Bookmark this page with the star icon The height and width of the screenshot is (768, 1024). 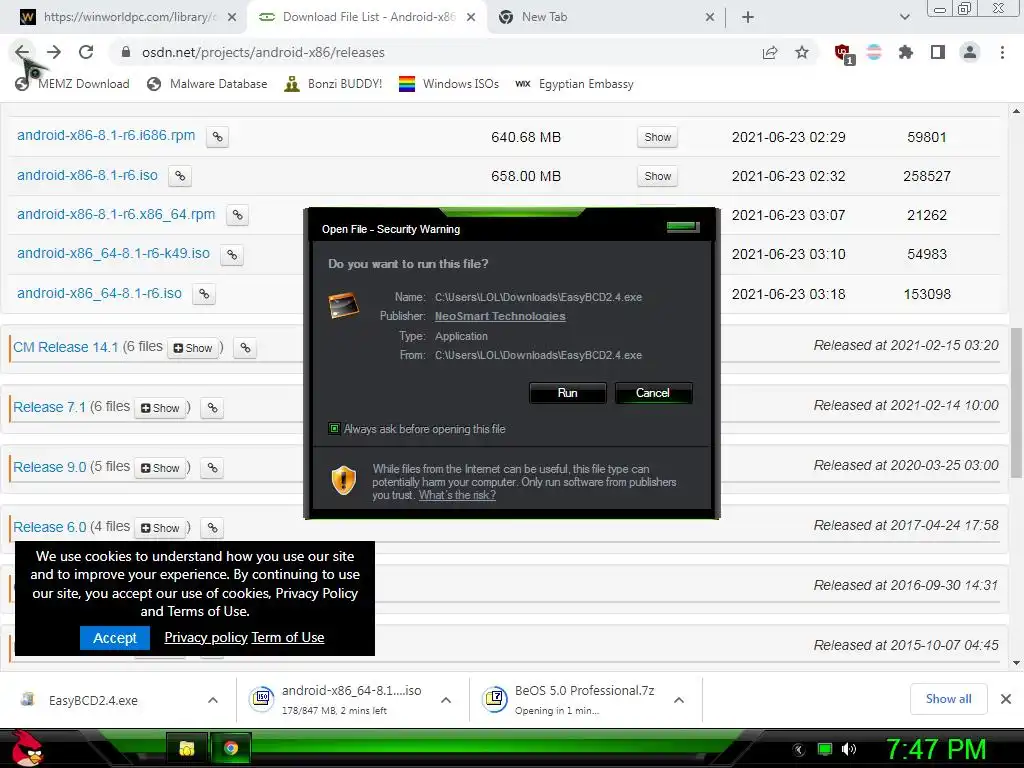[802, 52]
